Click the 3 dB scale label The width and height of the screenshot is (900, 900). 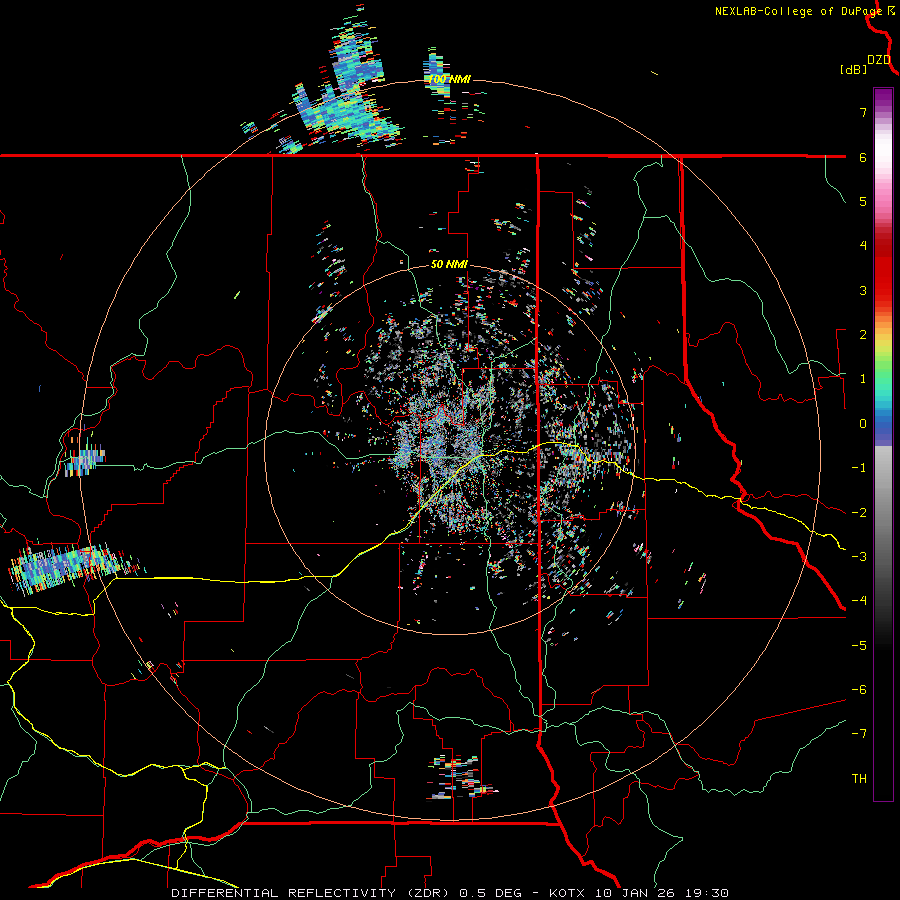863,290
